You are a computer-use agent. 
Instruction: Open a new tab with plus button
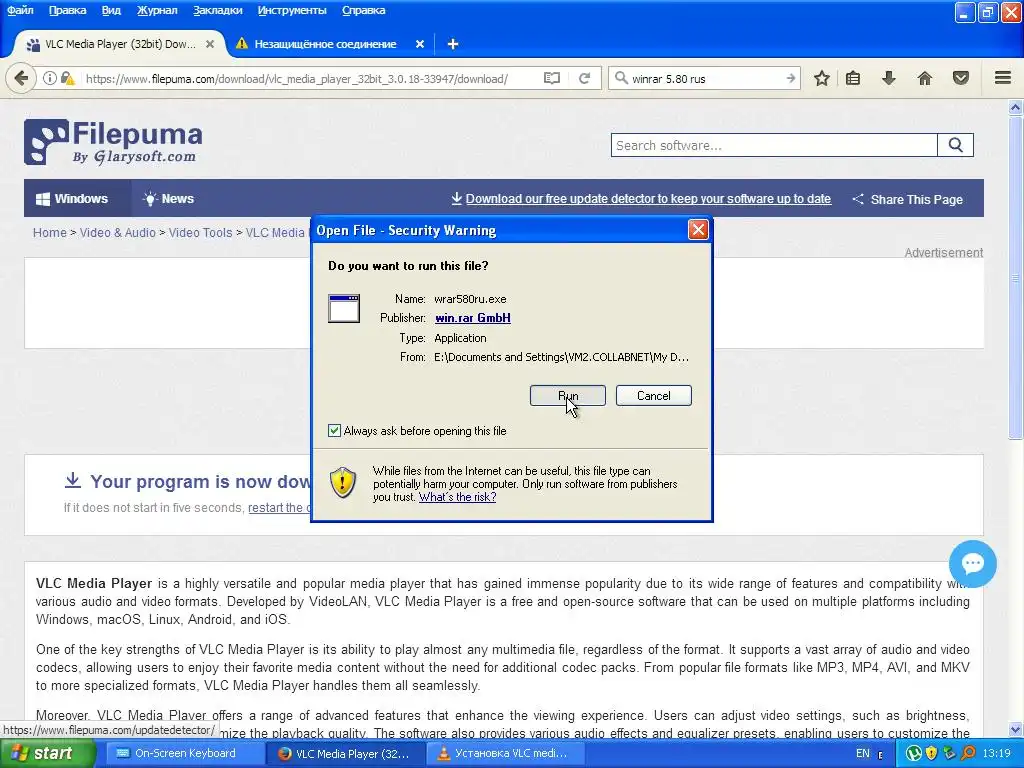453,44
